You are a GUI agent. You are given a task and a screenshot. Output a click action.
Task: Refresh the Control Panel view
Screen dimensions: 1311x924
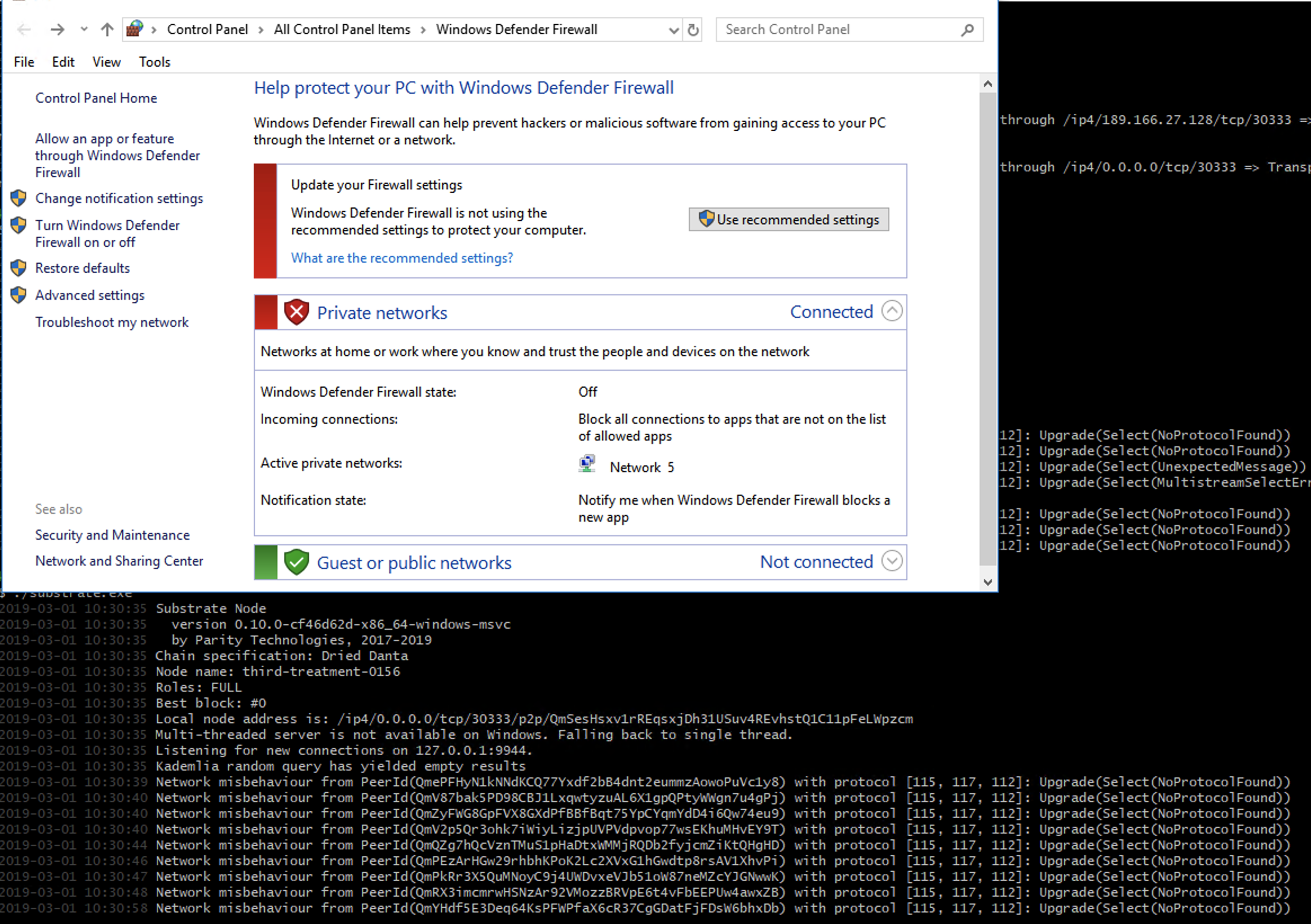[693, 30]
